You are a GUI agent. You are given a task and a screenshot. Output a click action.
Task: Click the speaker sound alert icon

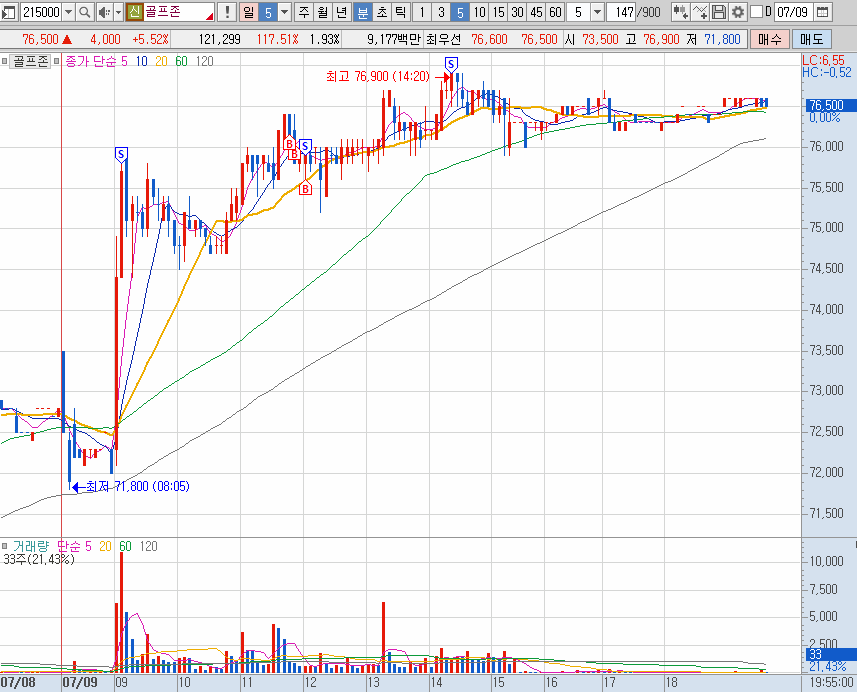click(104, 12)
